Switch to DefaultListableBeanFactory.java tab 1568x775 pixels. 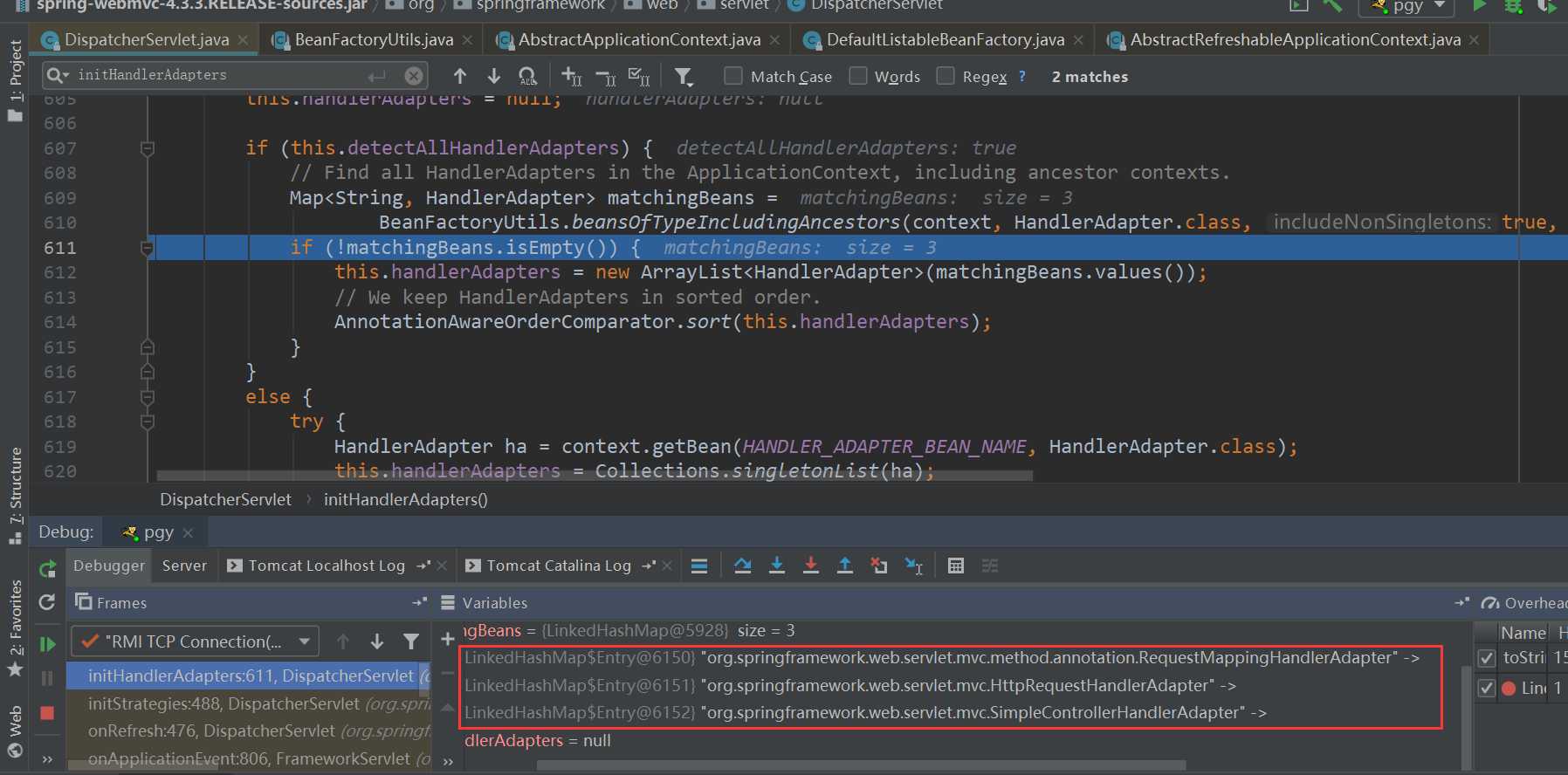tap(945, 39)
